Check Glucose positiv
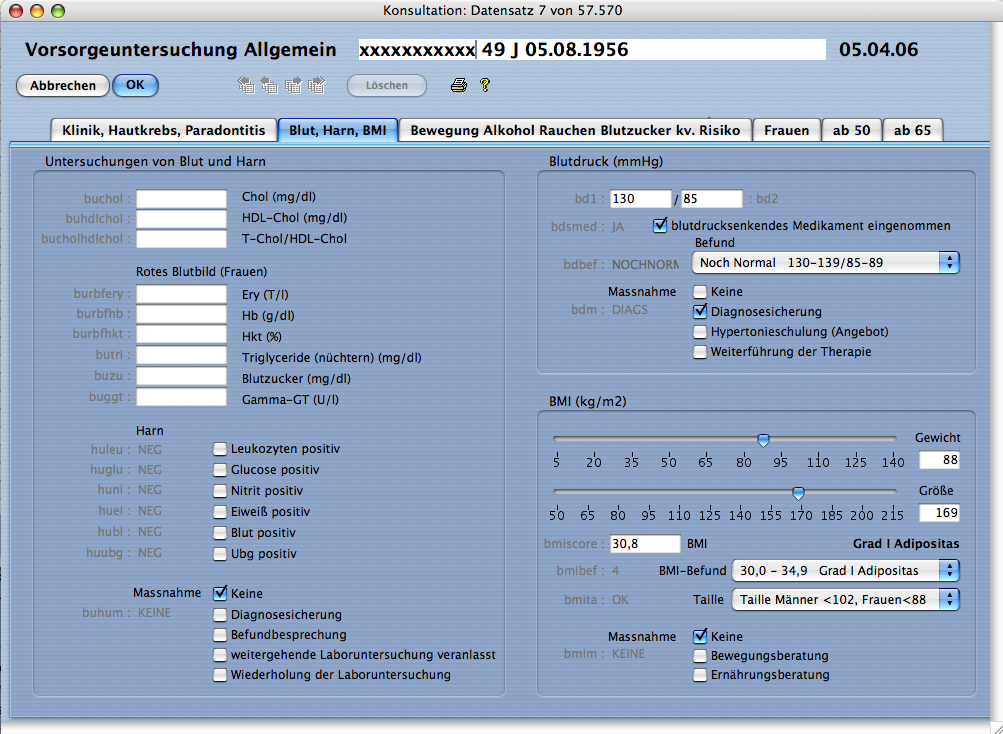 (219, 470)
